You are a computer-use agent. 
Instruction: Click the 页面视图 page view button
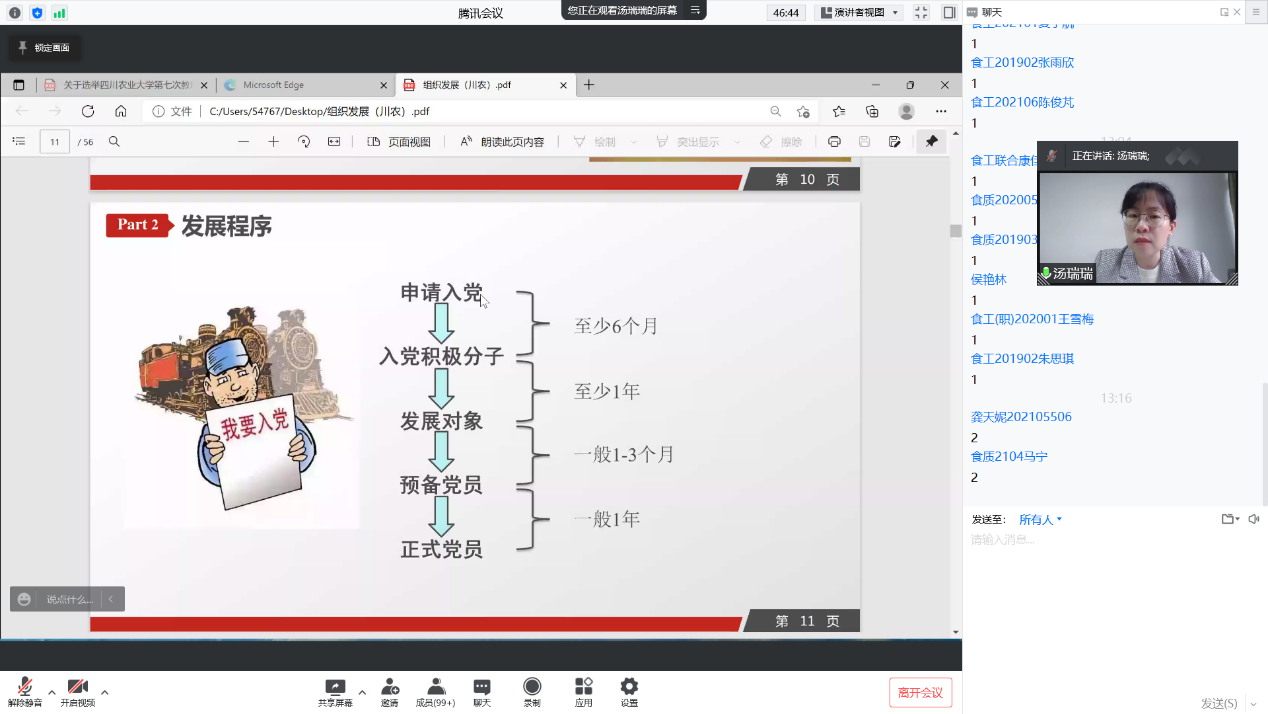pyautogui.click(x=399, y=142)
